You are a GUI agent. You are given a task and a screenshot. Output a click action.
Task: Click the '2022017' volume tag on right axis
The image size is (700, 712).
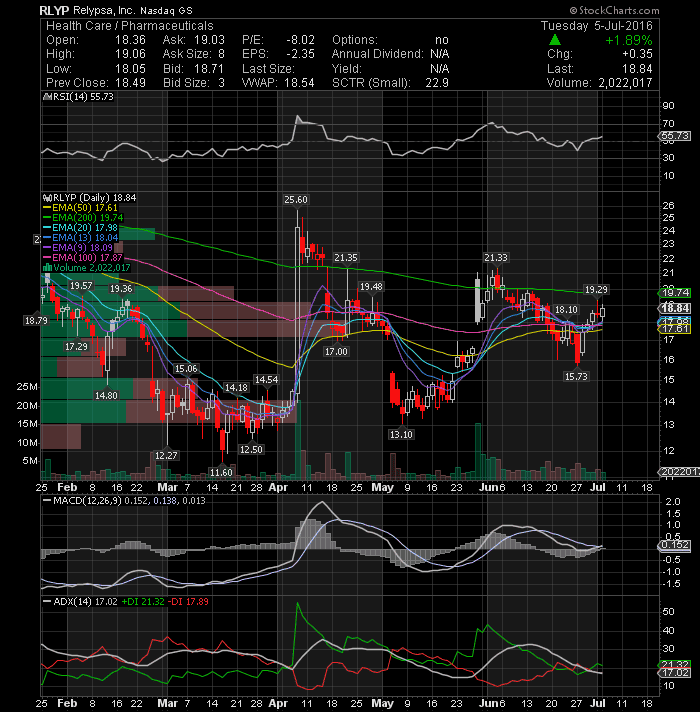coord(679,472)
